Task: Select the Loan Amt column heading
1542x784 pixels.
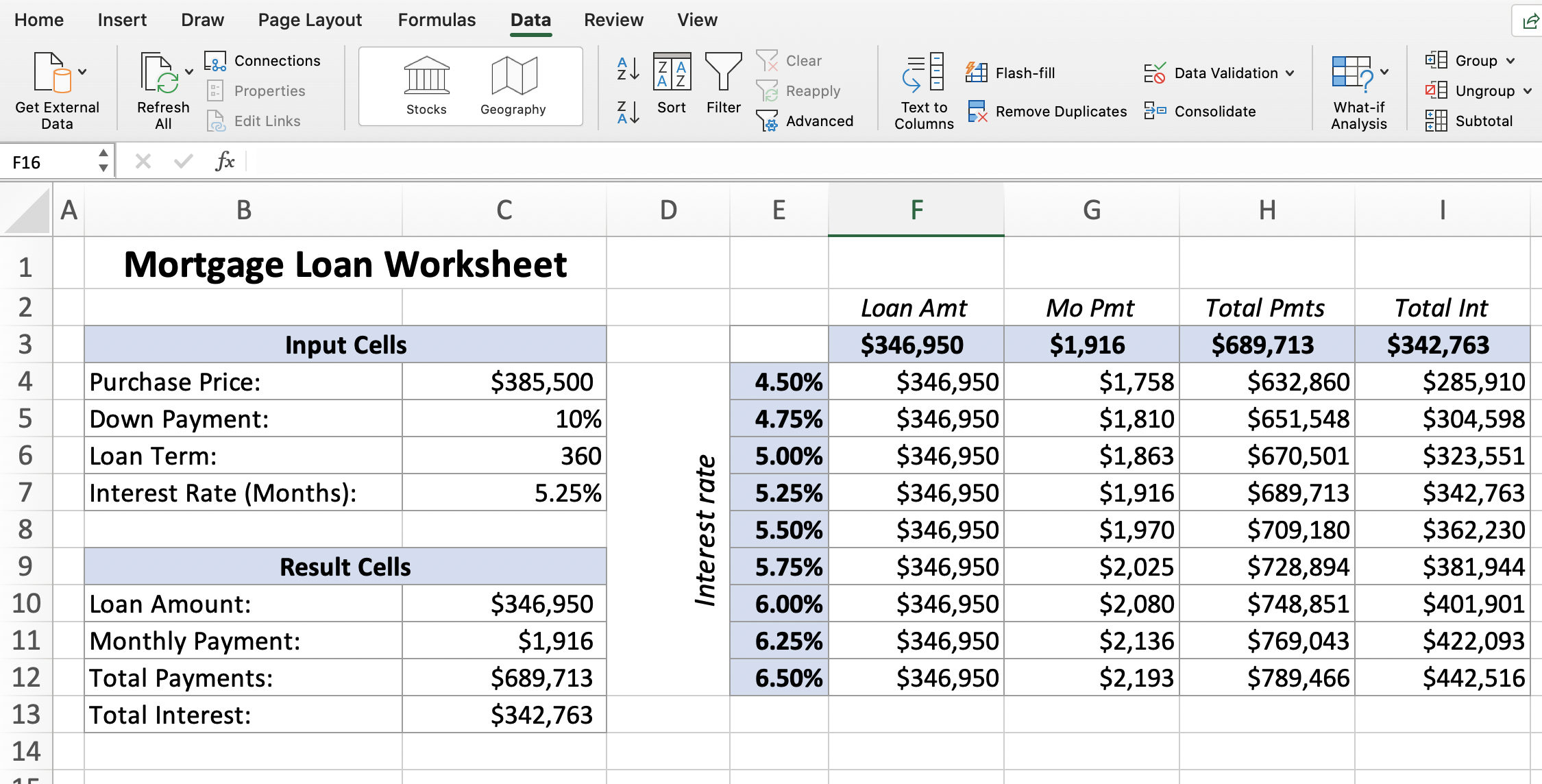Action: tap(916, 308)
